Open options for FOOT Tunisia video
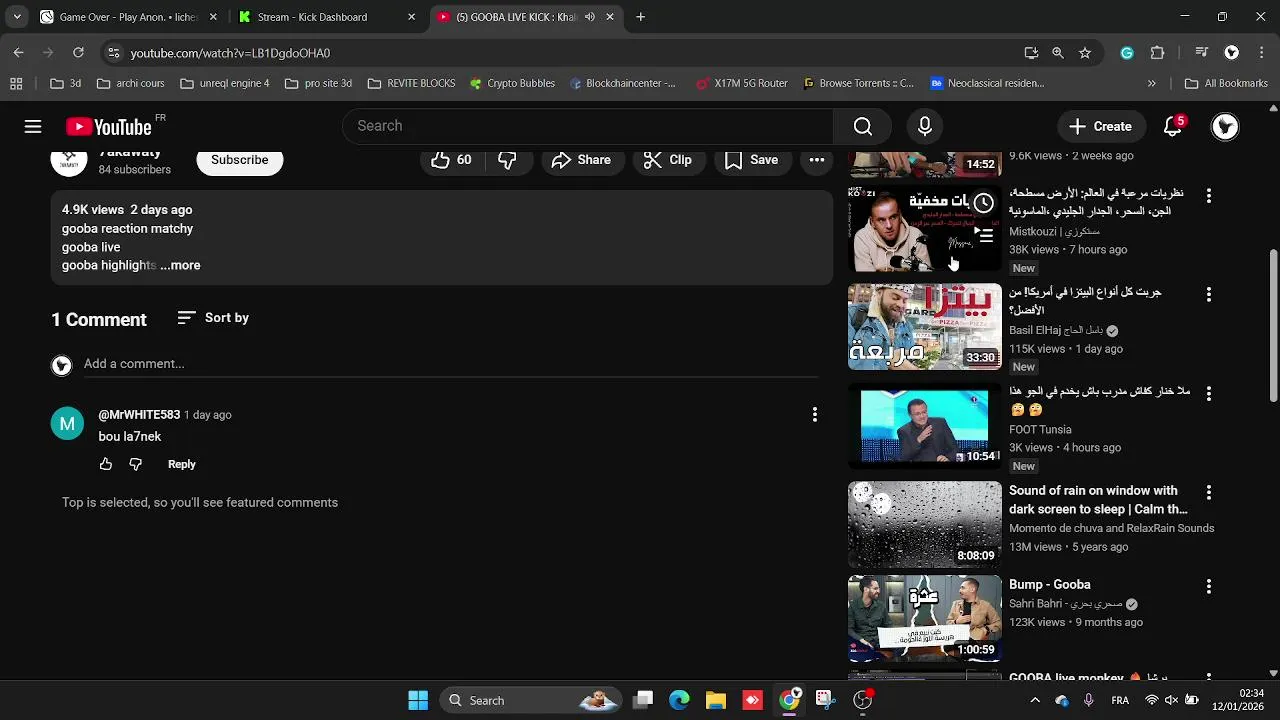Image resolution: width=1280 pixels, height=720 pixels. coord(1208,394)
